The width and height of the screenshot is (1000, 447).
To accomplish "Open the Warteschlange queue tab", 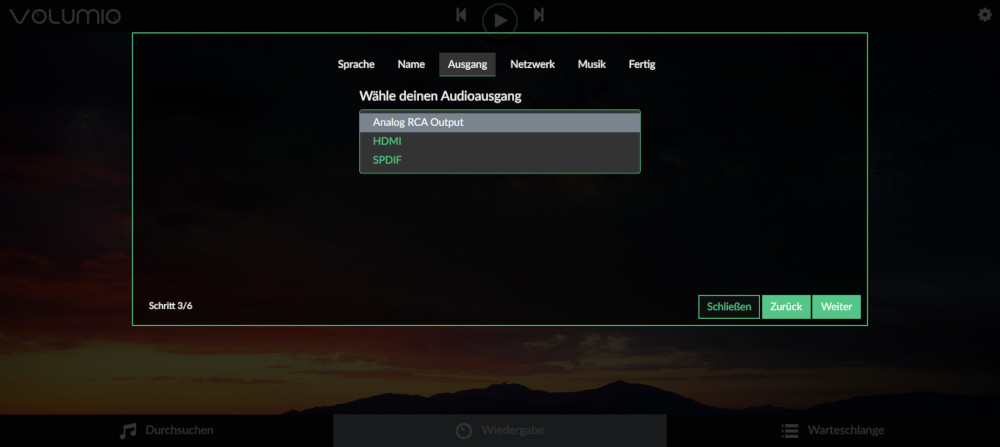I will 833,430.
